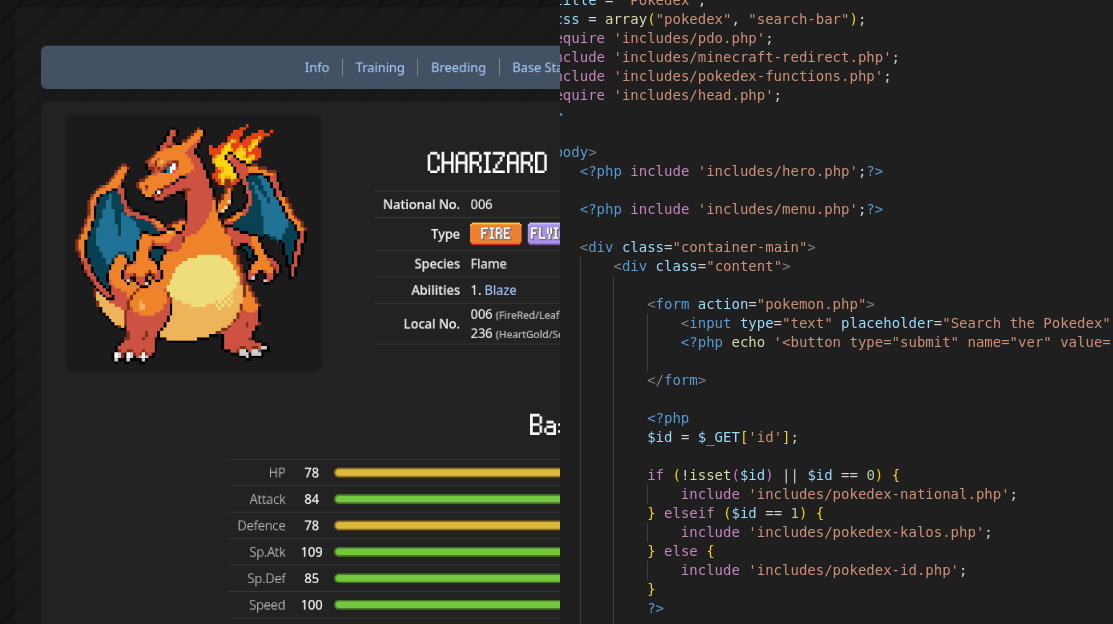Click the Speed value 100
The width and height of the screenshot is (1113, 624).
click(x=312, y=605)
